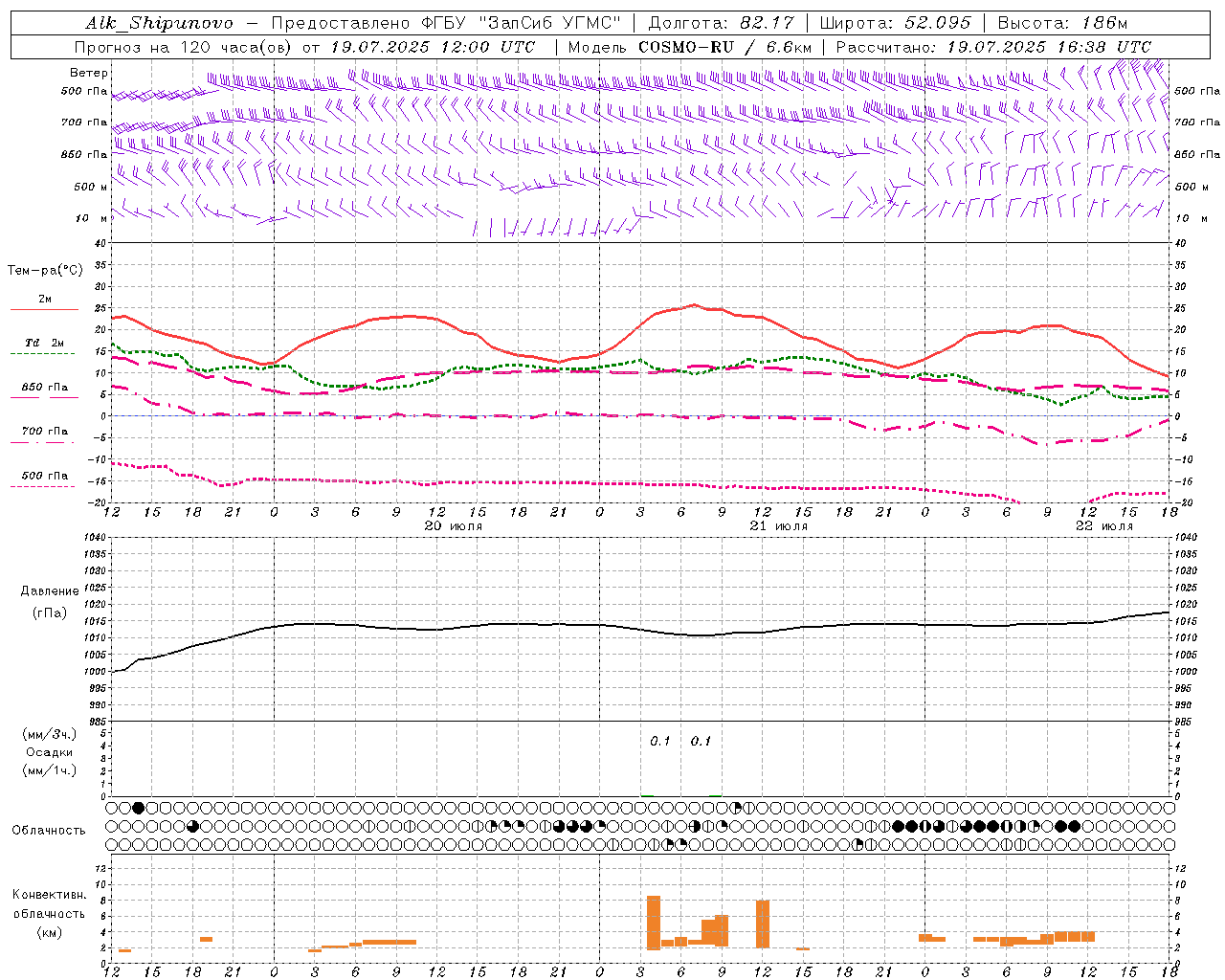The image size is (1225, 980).
Task: Click the green dashed Td 2м legend line
Action: [x=42, y=354]
